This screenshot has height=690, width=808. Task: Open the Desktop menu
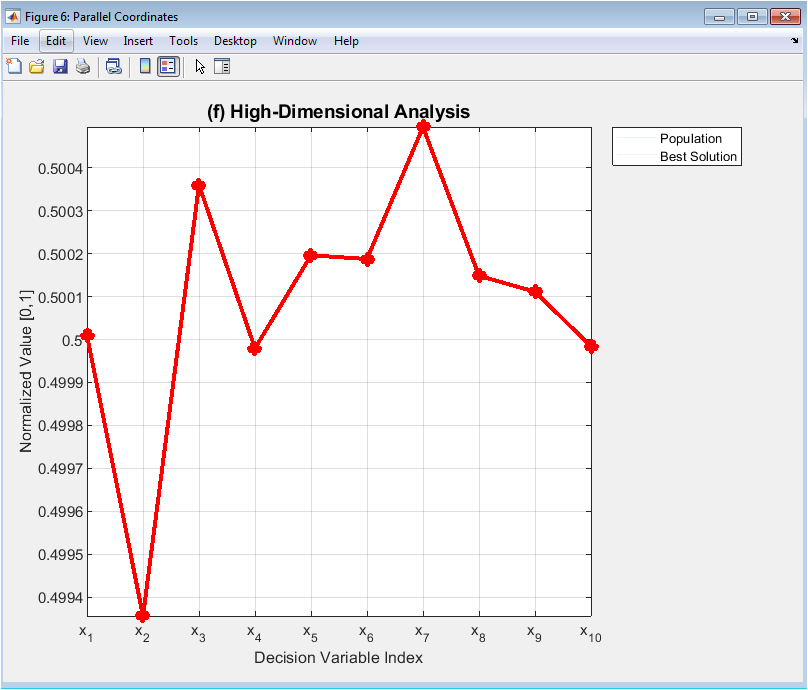(x=235, y=41)
